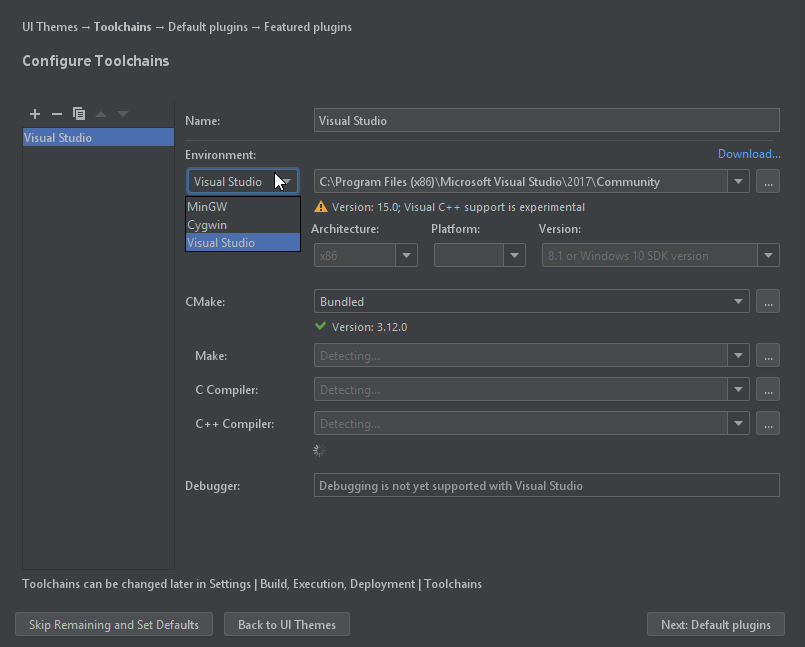Click the Make Detecting field
805x647 pixels.
point(521,355)
